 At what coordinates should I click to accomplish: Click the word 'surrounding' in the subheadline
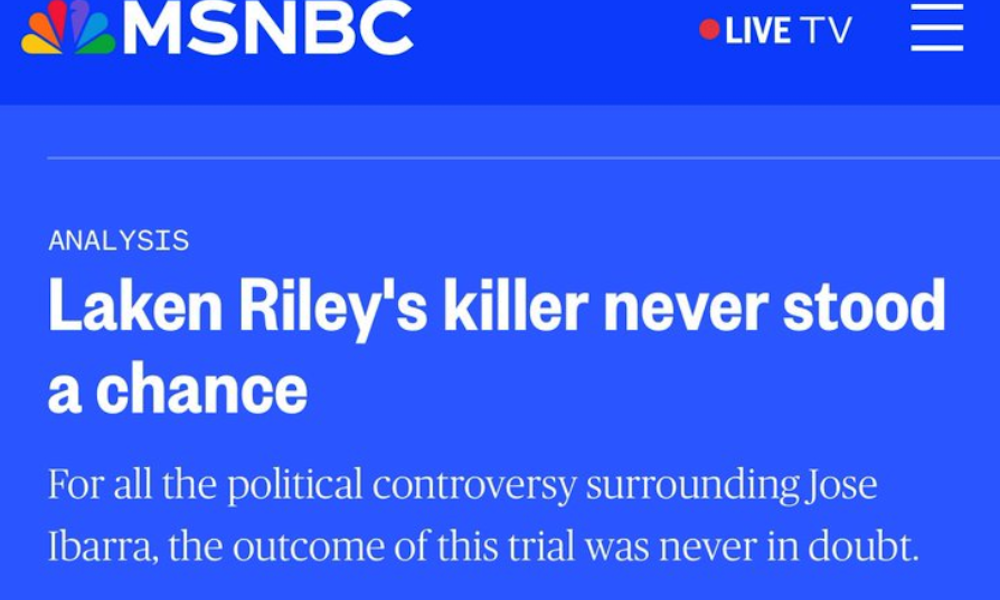click(x=692, y=487)
